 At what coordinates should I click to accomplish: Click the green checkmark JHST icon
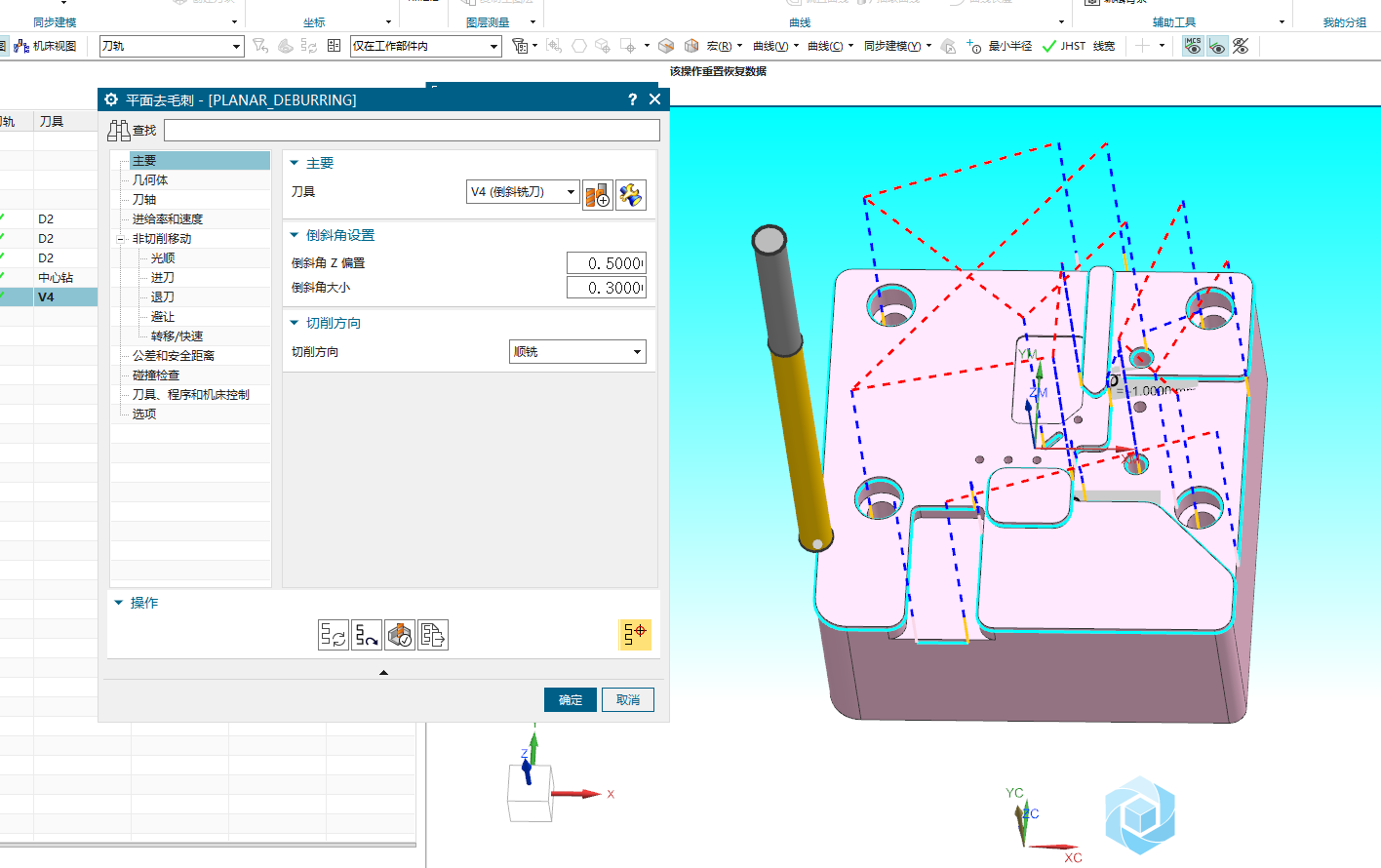1049,46
